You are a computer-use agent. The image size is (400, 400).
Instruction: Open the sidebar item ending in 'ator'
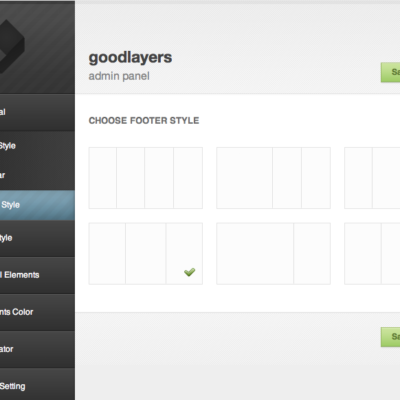point(37,349)
